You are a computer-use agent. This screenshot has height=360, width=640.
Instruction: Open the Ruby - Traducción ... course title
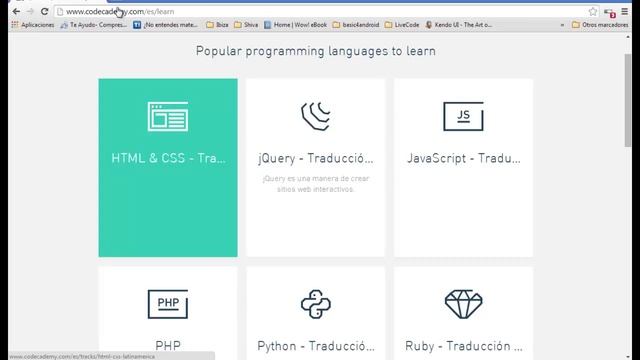(464, 346)
